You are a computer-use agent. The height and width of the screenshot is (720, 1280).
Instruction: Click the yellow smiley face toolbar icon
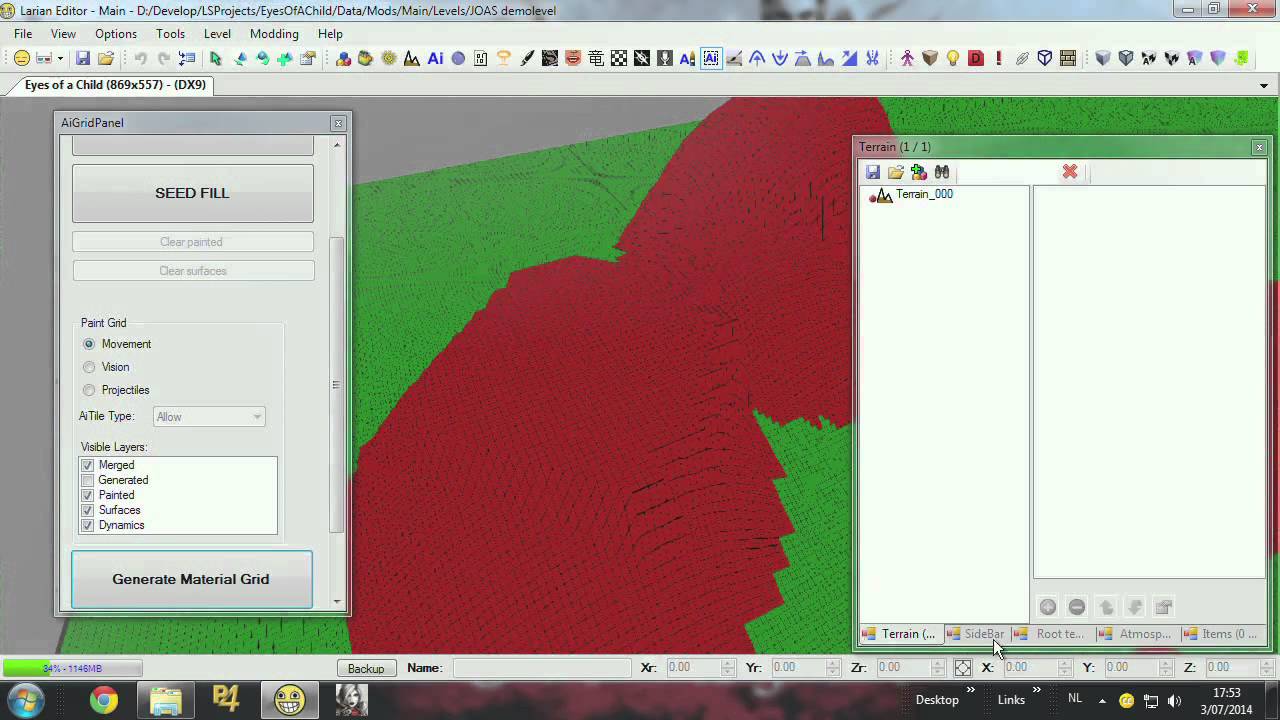point(21,59)
